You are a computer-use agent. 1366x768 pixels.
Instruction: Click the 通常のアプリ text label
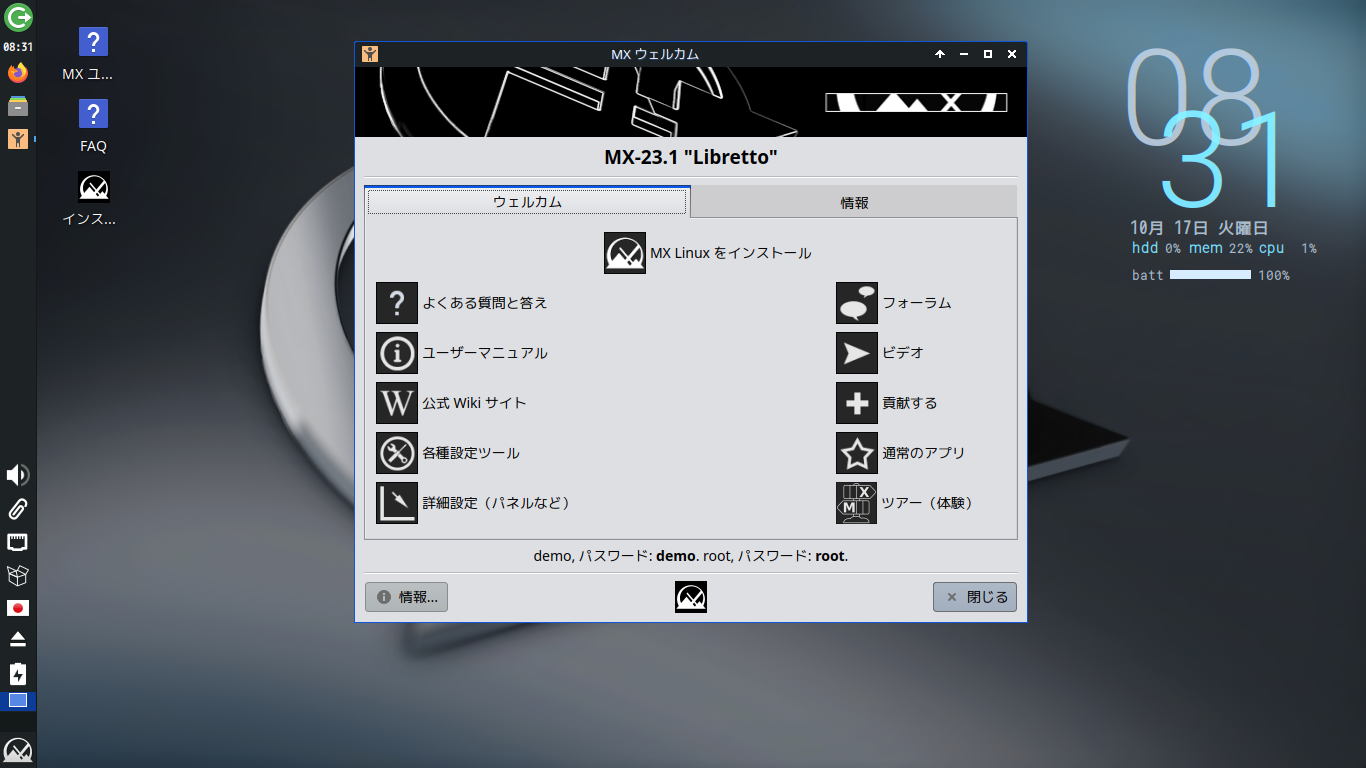pos(924,453)
